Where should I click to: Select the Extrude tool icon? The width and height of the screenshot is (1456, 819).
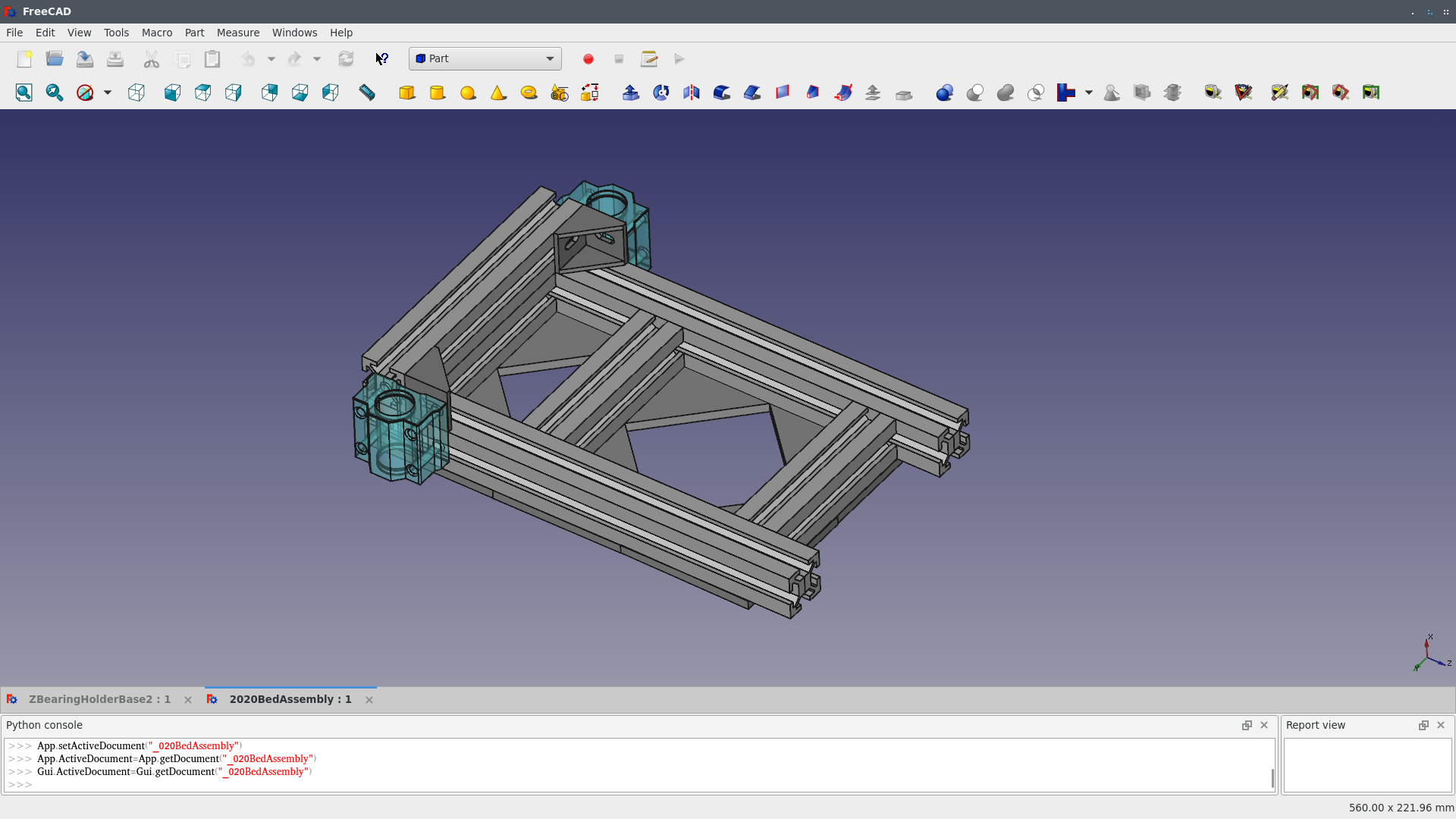click(630, 93)
